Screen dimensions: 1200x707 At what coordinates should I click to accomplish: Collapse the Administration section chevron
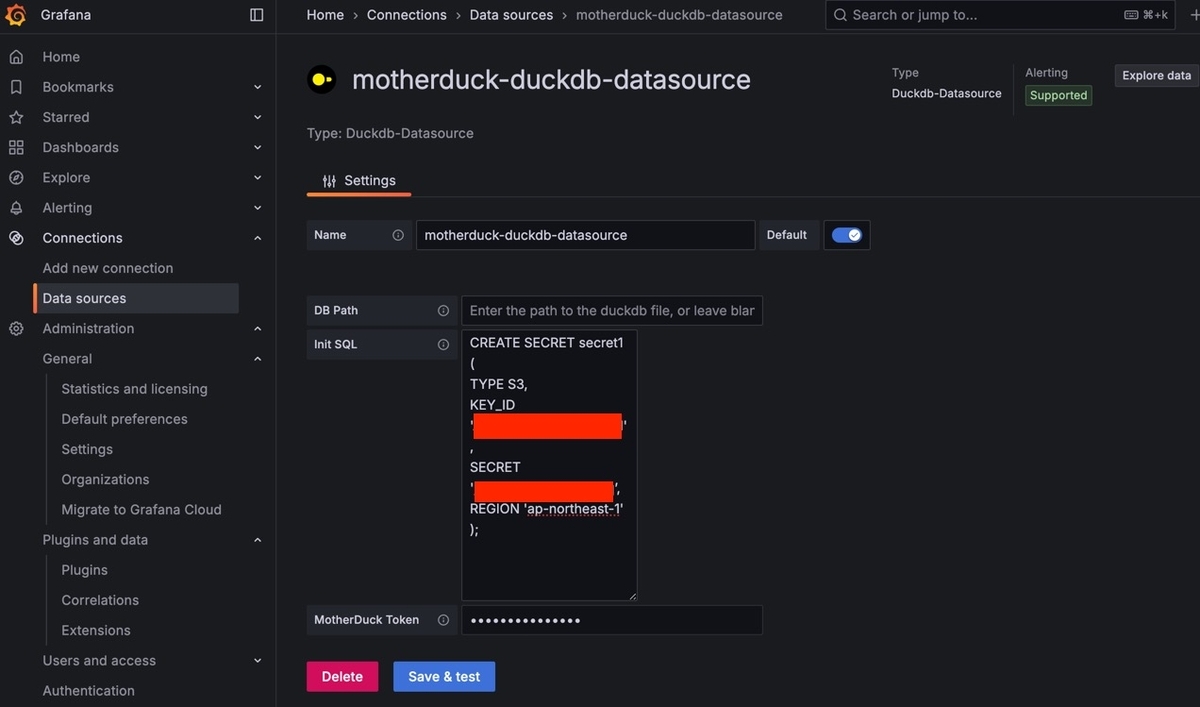(x=257, y=328)
